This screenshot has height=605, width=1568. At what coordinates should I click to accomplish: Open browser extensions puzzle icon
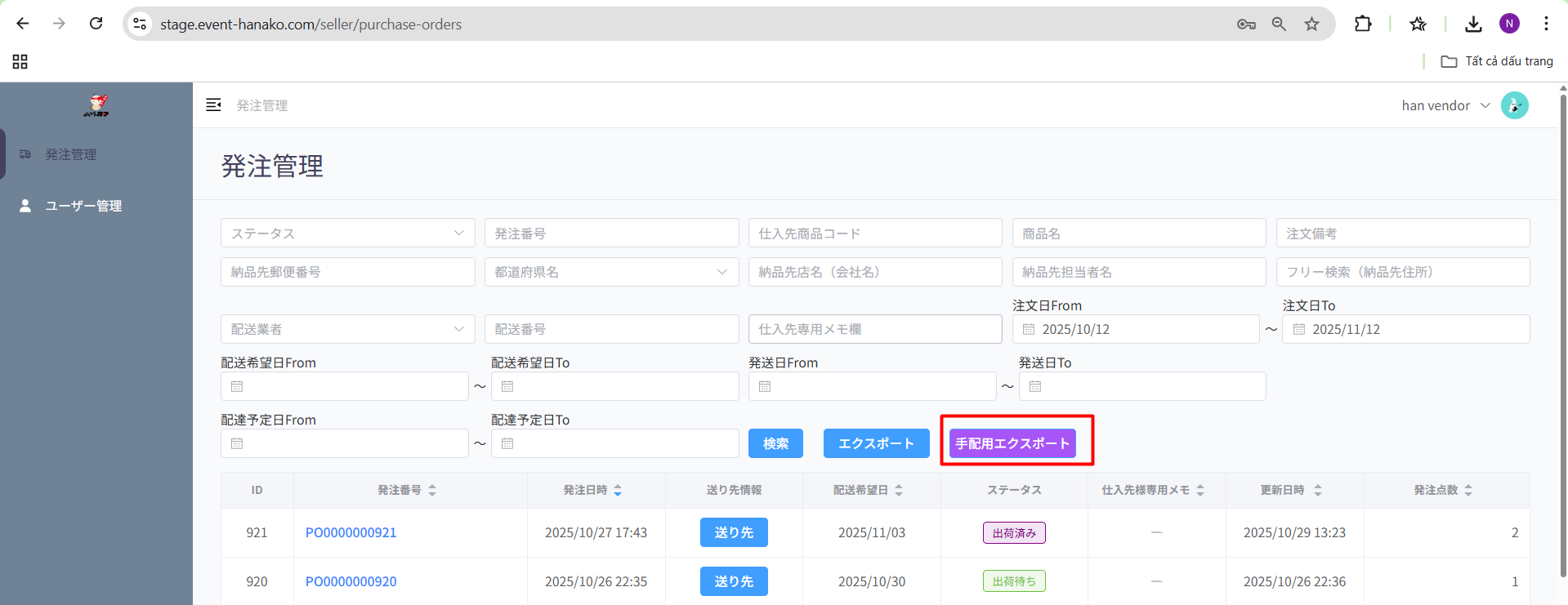[1362, 24]
